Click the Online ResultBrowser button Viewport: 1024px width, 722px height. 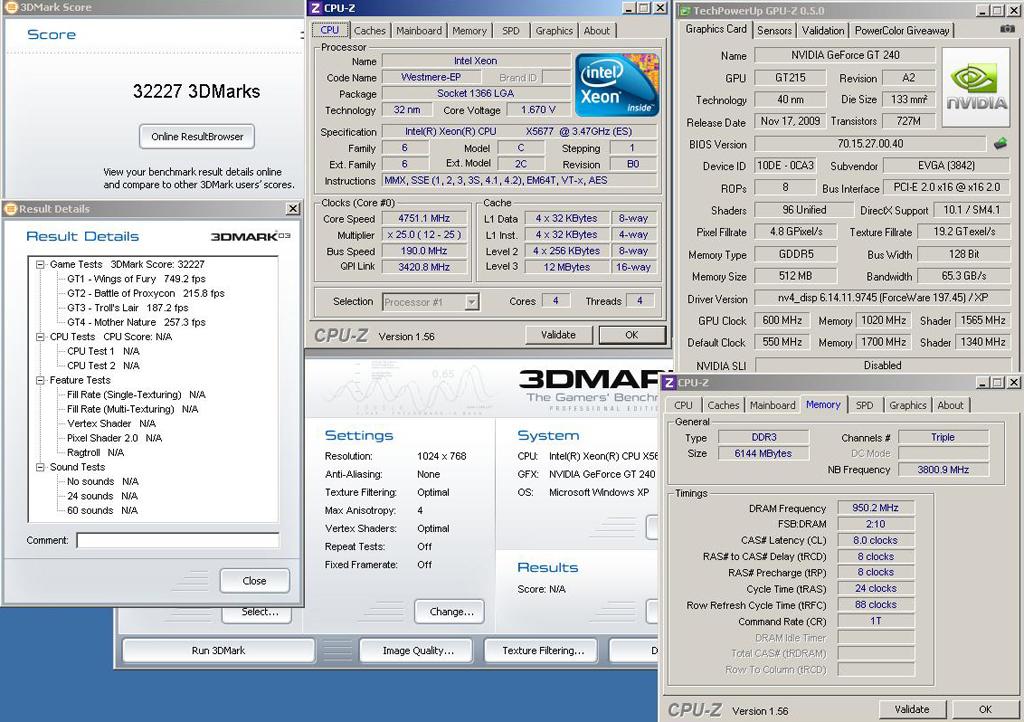197,136
